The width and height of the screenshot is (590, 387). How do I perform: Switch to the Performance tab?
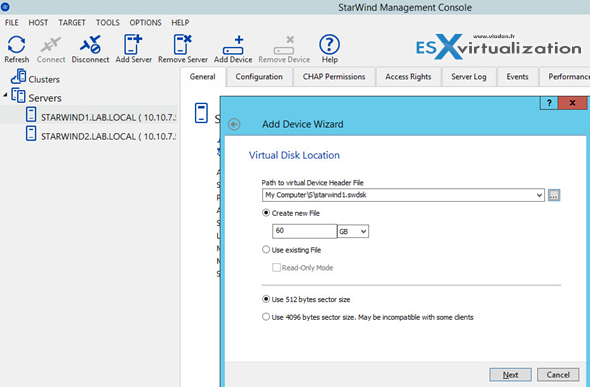[566, 77]
